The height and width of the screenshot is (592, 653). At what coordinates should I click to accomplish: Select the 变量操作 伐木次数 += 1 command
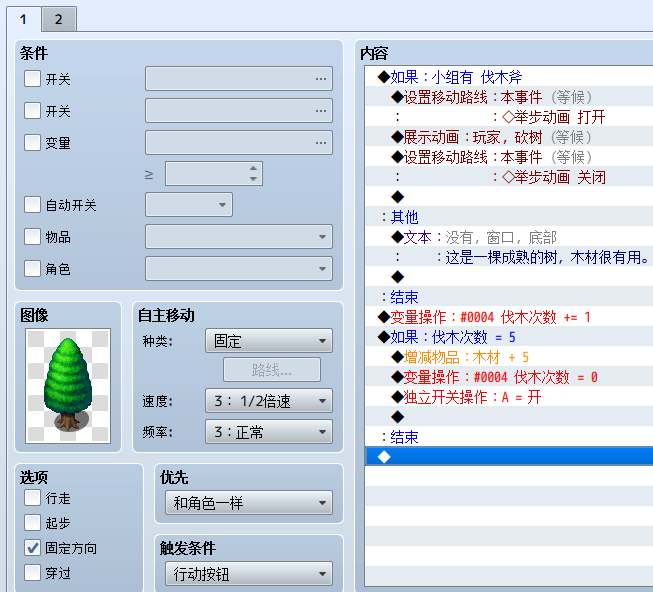509,317
